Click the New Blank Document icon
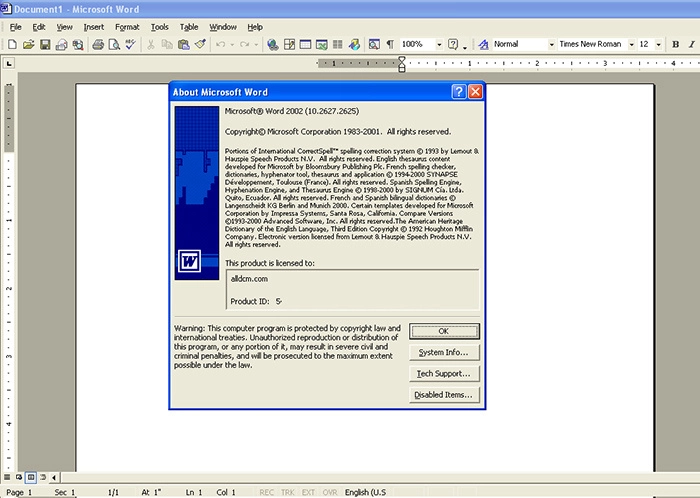Viewport: 700px width, 498px height. [11, 45]
